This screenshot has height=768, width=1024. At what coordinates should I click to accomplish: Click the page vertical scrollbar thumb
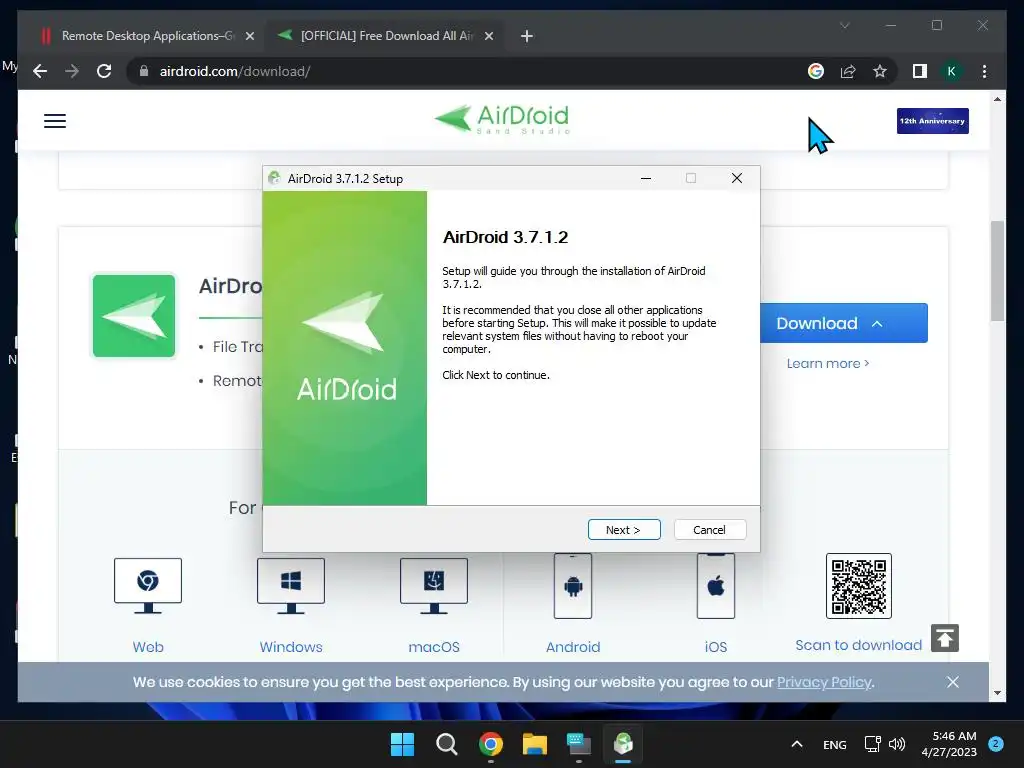[997, 270]
